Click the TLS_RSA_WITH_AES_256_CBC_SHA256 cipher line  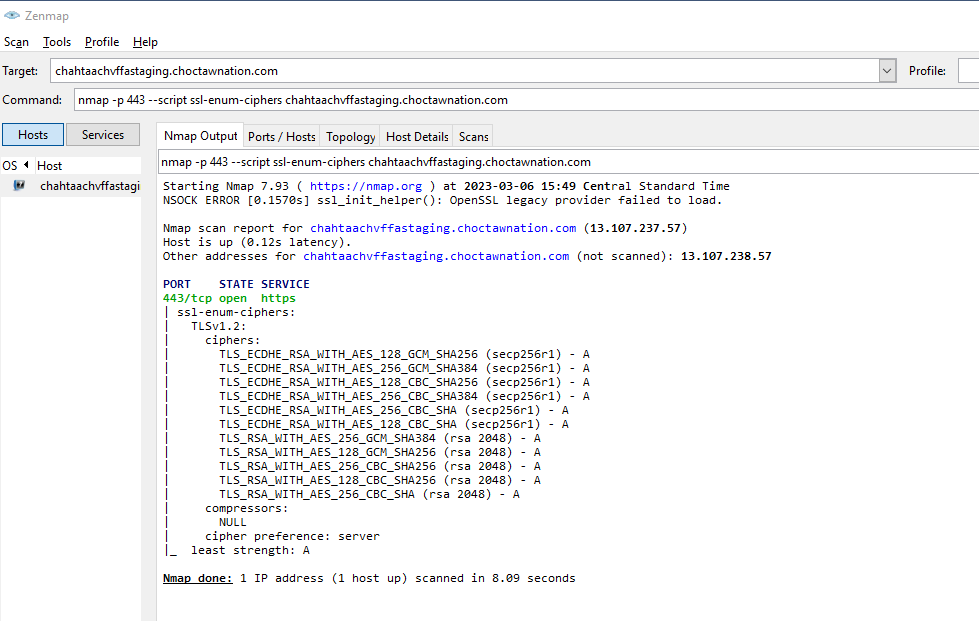click(x=380, y=466)
